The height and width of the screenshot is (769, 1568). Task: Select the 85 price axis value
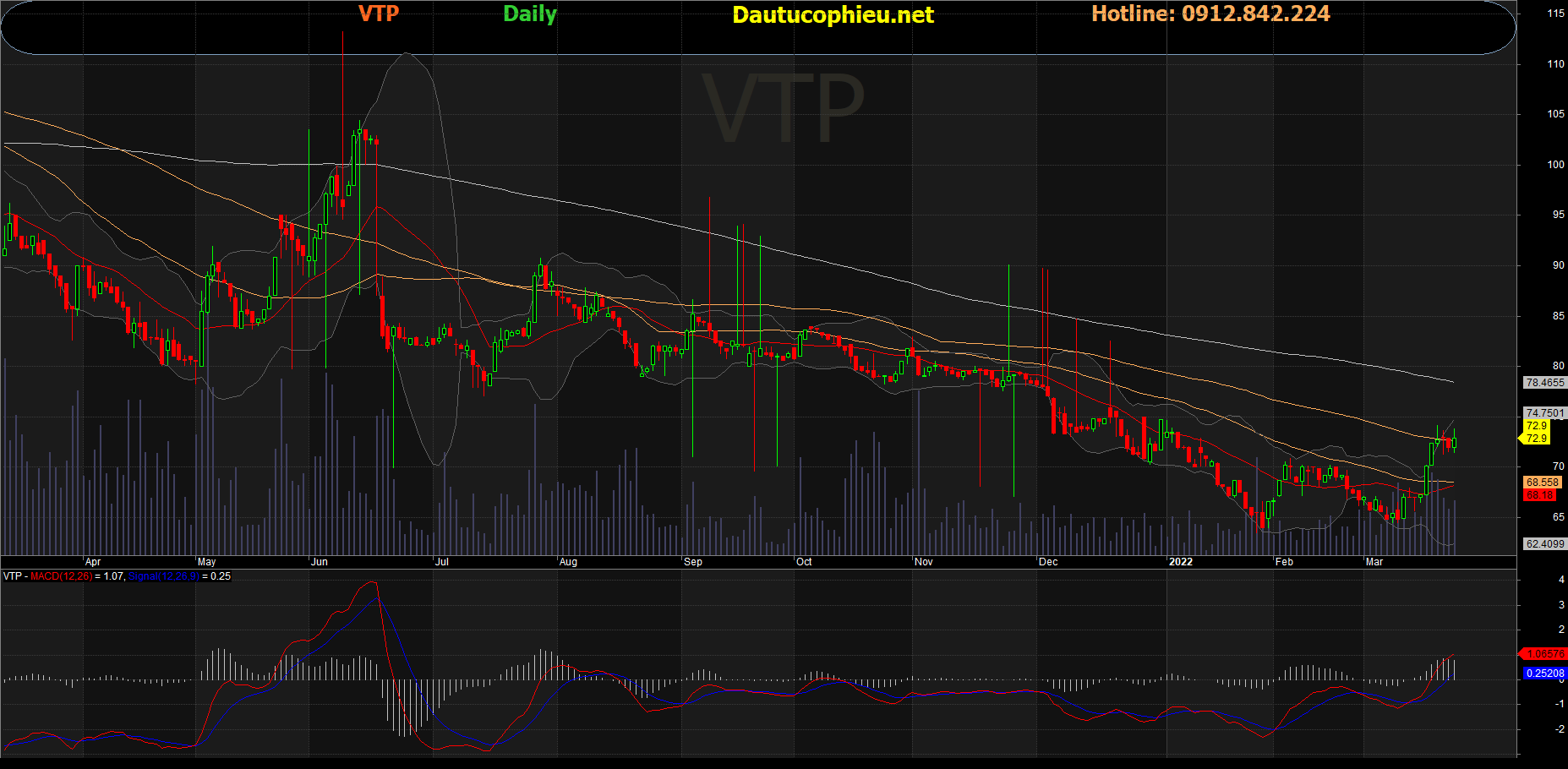coord(1558,316)
